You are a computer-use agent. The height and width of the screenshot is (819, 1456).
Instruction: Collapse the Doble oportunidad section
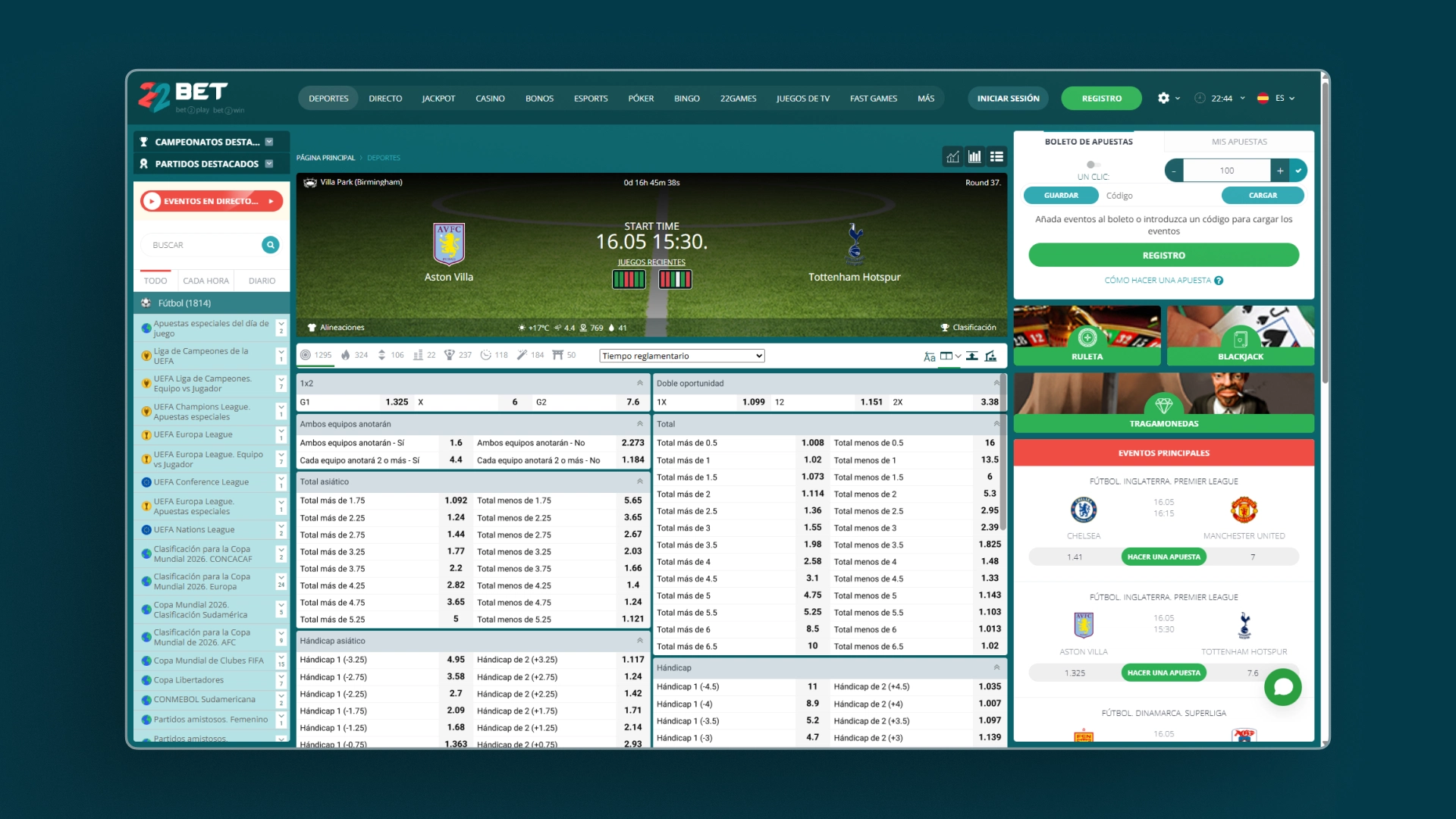coord(996,383)
